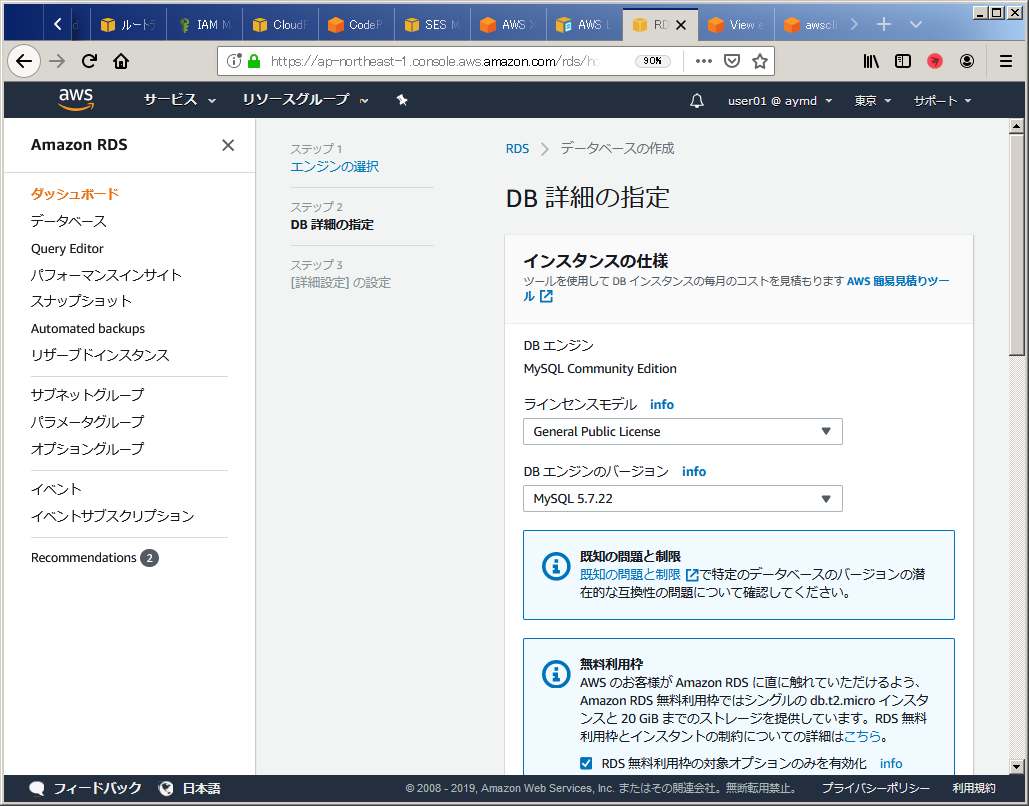The height and width of the screenshot is (806, 1029).
Task: List all tabs with the down chevron
Action: pos(916,24)
